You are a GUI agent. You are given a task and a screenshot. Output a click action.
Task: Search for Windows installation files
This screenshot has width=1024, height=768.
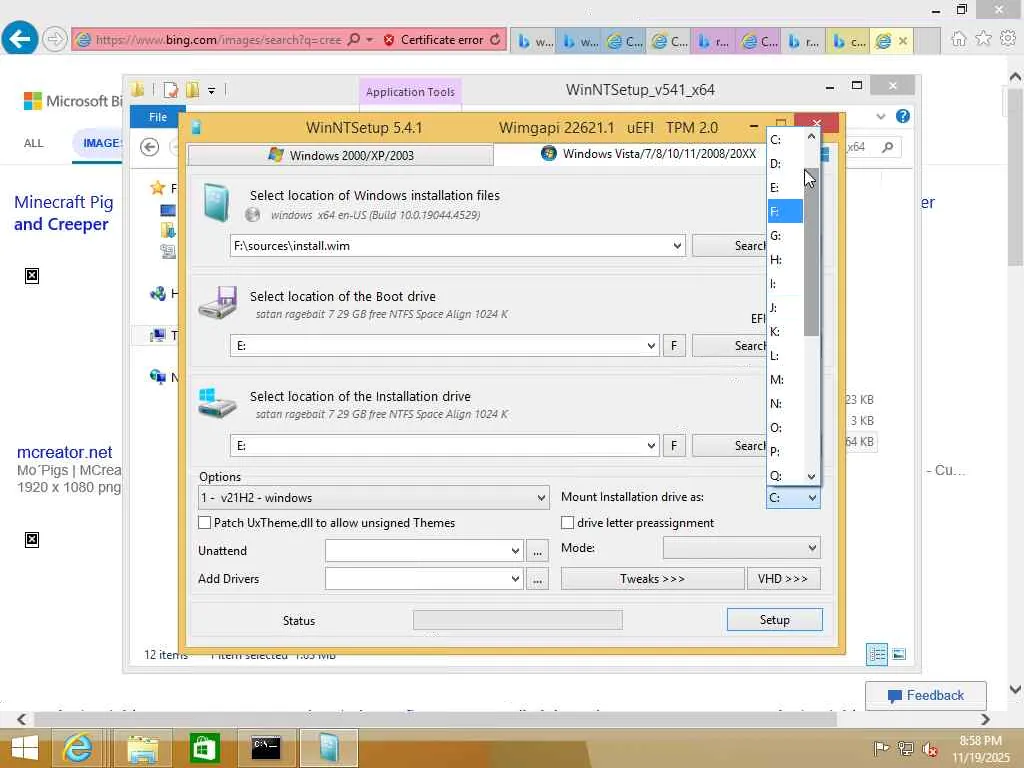(729, 246)
